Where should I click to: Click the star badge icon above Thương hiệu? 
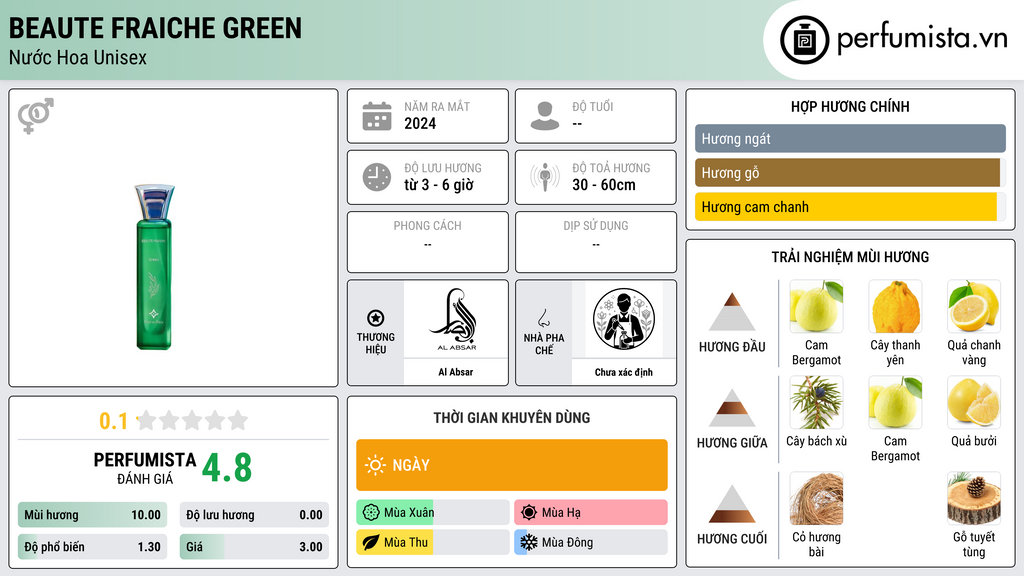[376, 318]
